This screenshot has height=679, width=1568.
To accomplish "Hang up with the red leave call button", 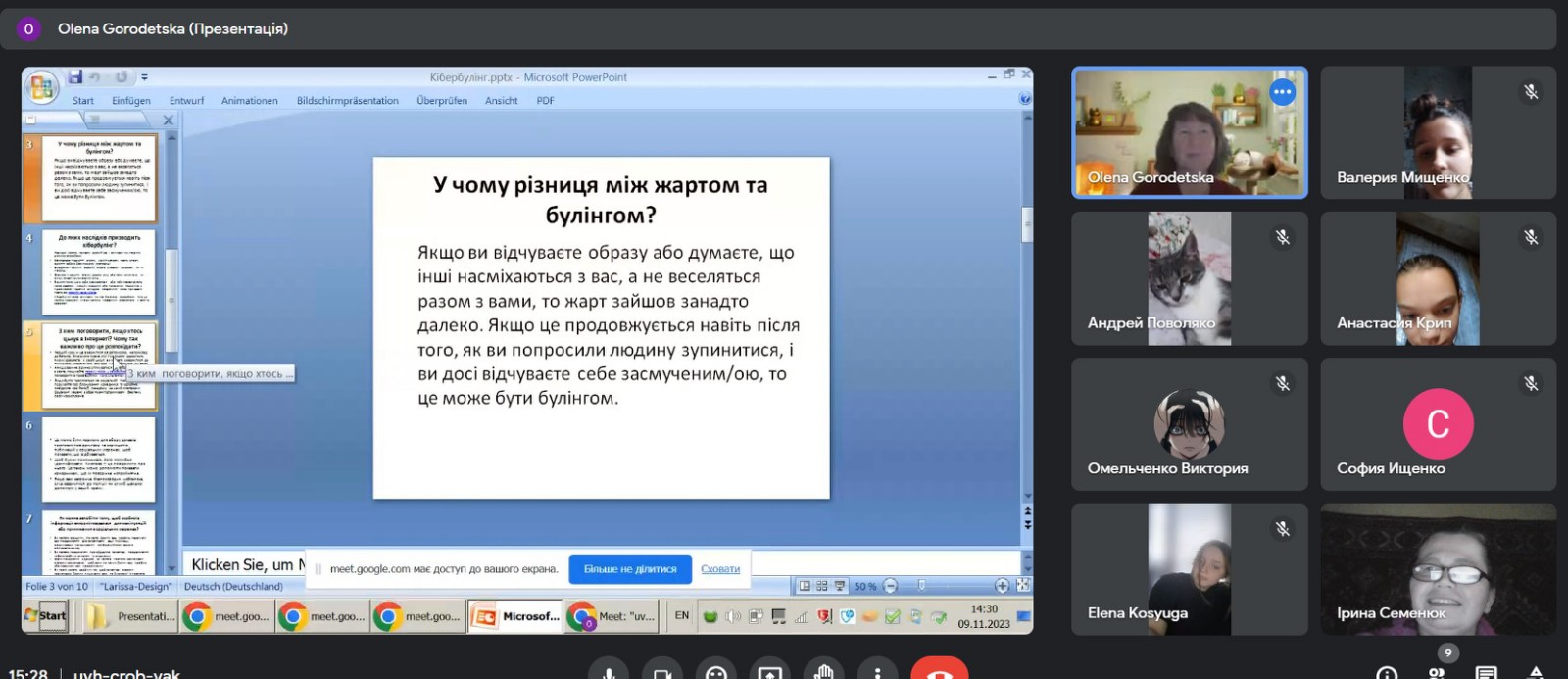I will (x=939, y=671).
